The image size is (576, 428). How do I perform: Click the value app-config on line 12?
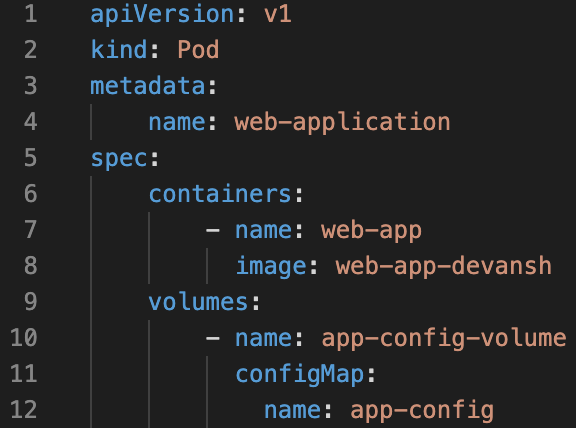(422, 411)
